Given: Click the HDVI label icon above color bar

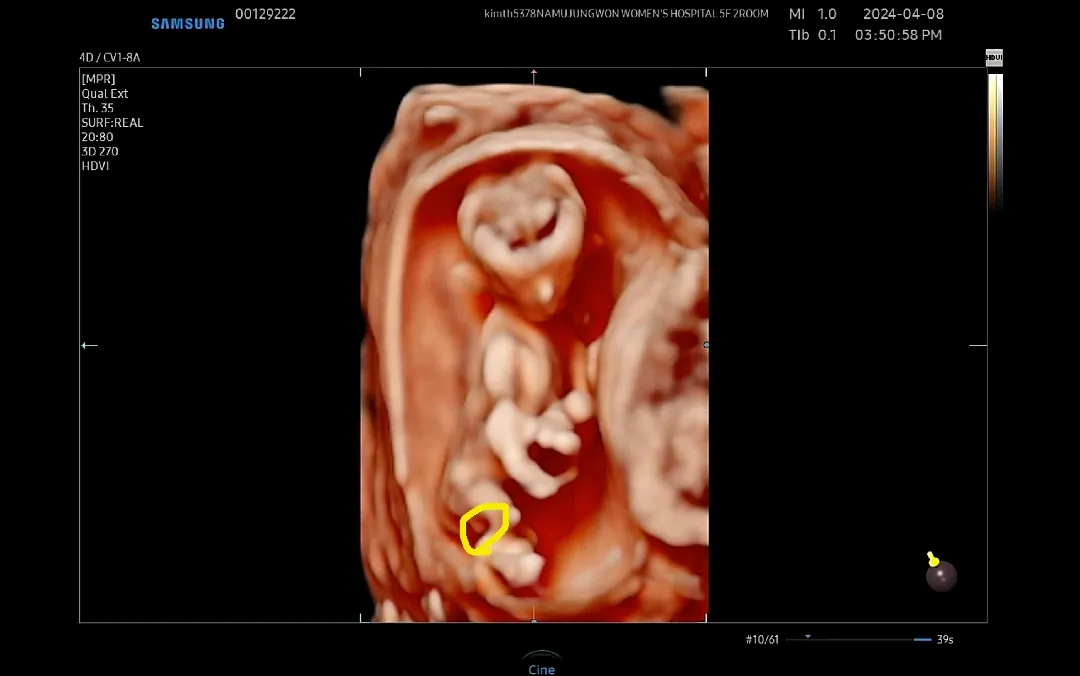Looking at the screenshot, I should (994, 58).
